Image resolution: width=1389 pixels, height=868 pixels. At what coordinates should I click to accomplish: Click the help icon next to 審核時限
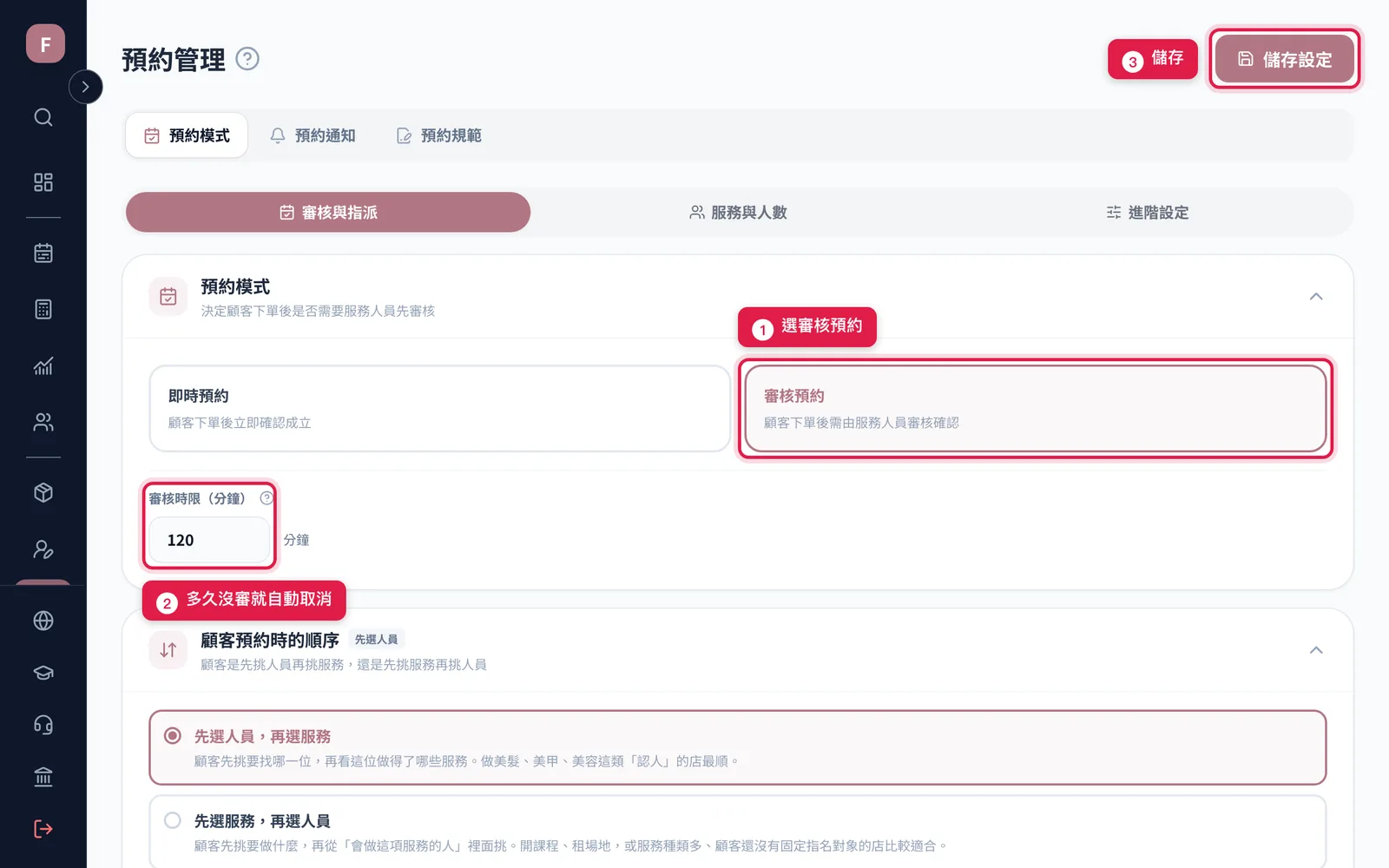[267, 498]
